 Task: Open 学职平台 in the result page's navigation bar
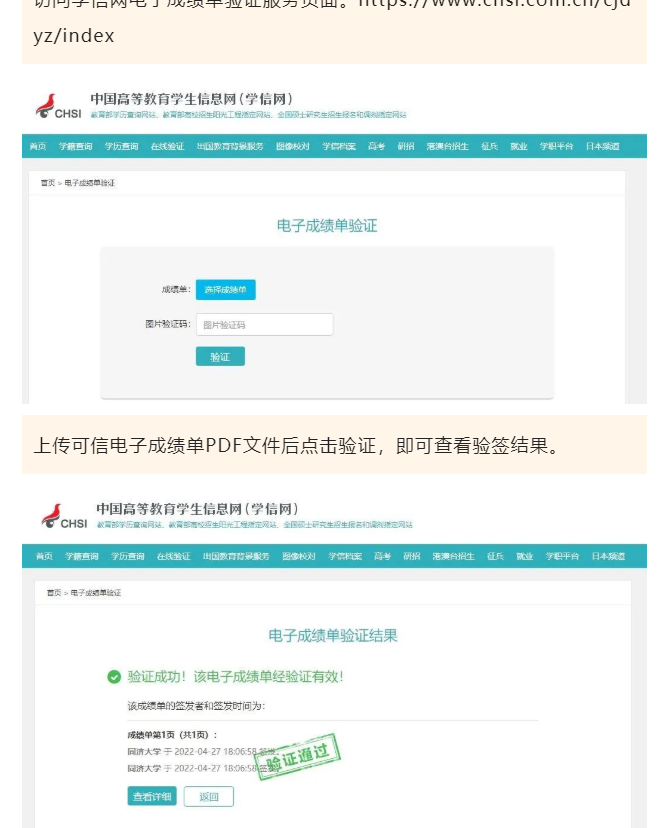coord(562,556)
